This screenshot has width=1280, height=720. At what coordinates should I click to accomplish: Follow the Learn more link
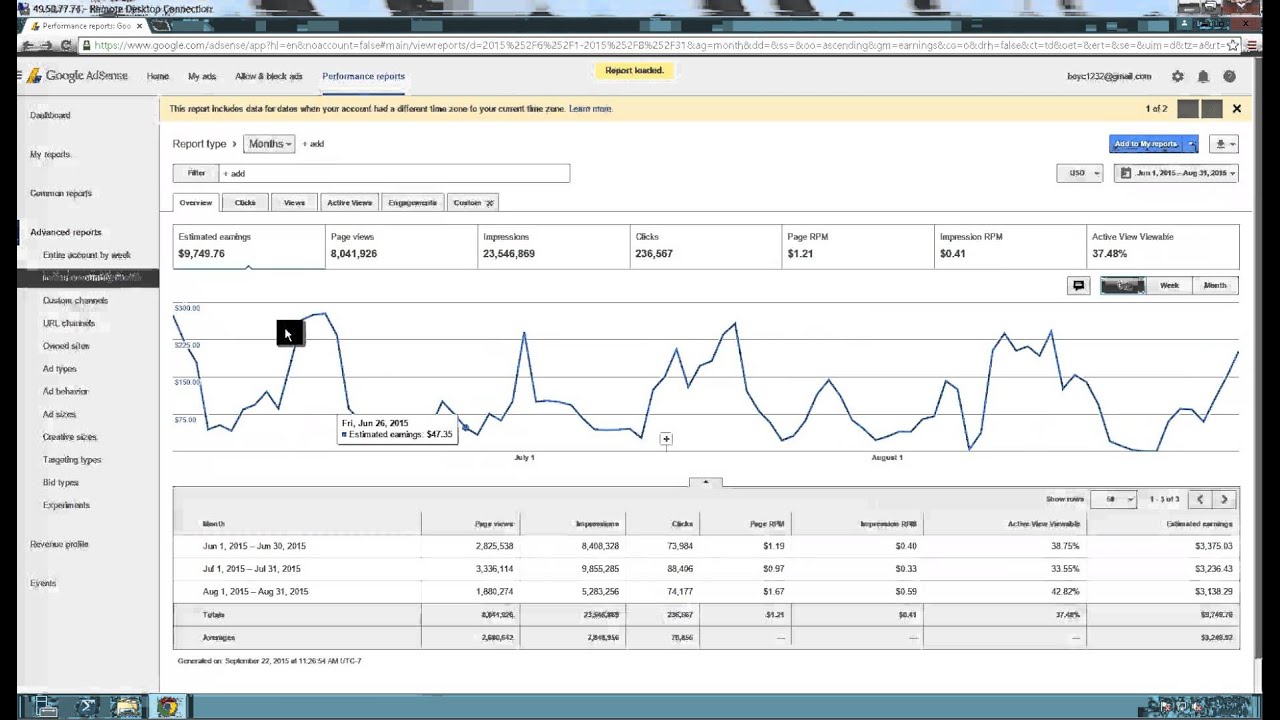tap(590, 109)
